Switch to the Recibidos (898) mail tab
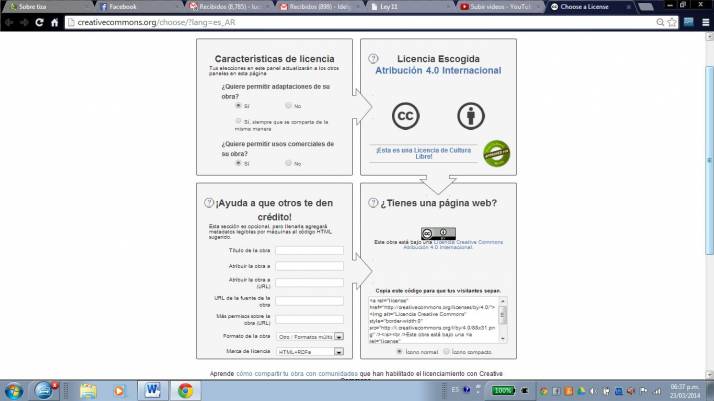 coord(320,6)
